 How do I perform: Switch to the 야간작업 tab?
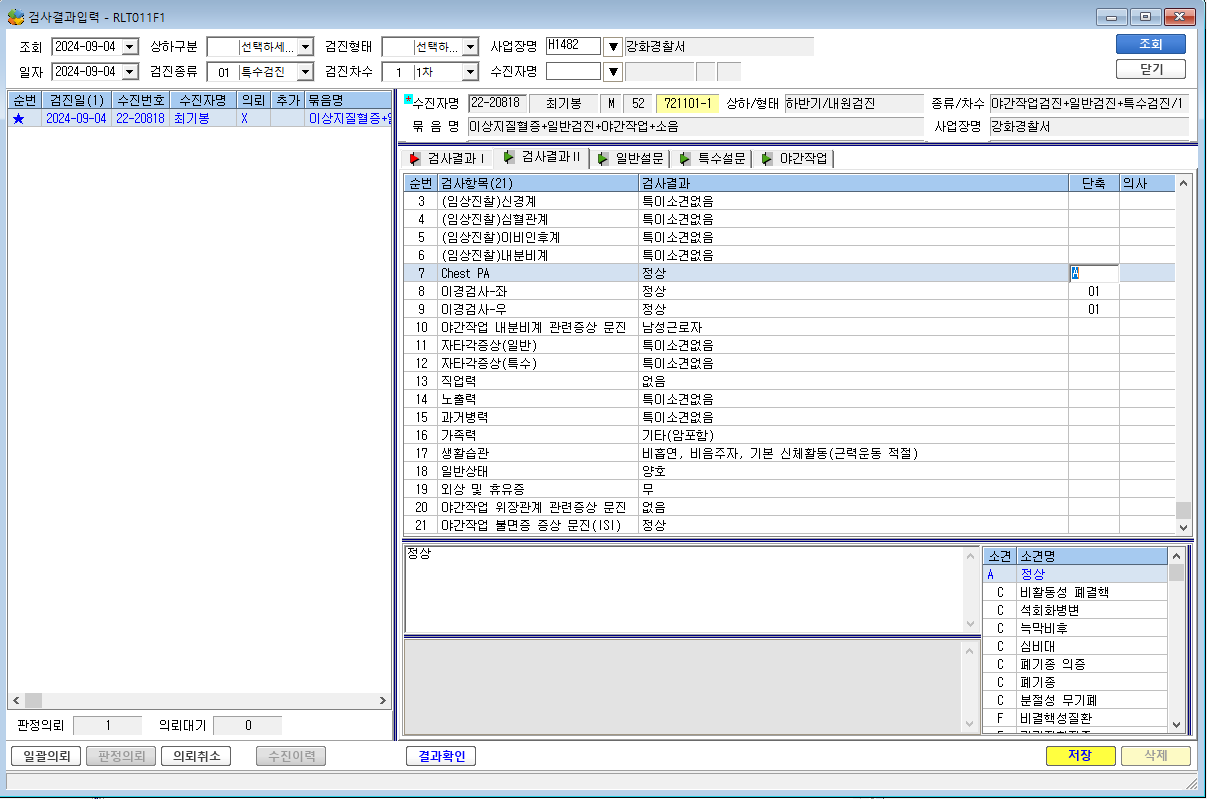tap(797, 159)
